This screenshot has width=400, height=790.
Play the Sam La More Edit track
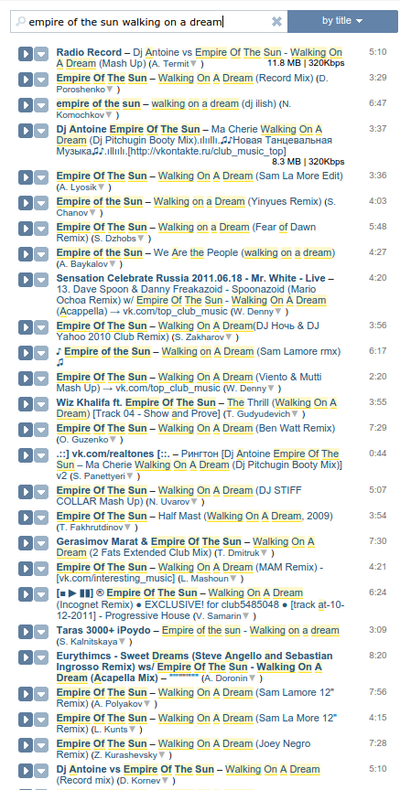pos(25,177)
